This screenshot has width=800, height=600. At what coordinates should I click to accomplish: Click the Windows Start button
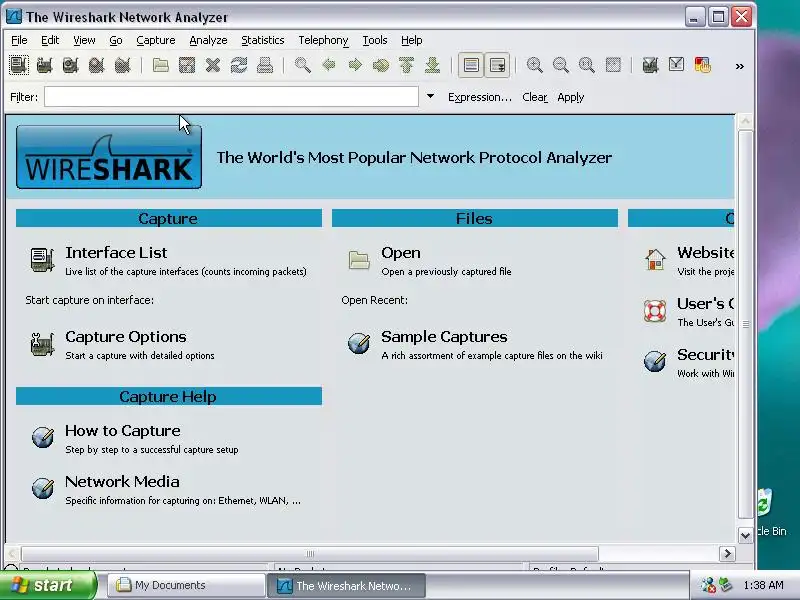[x=47, y=585]
